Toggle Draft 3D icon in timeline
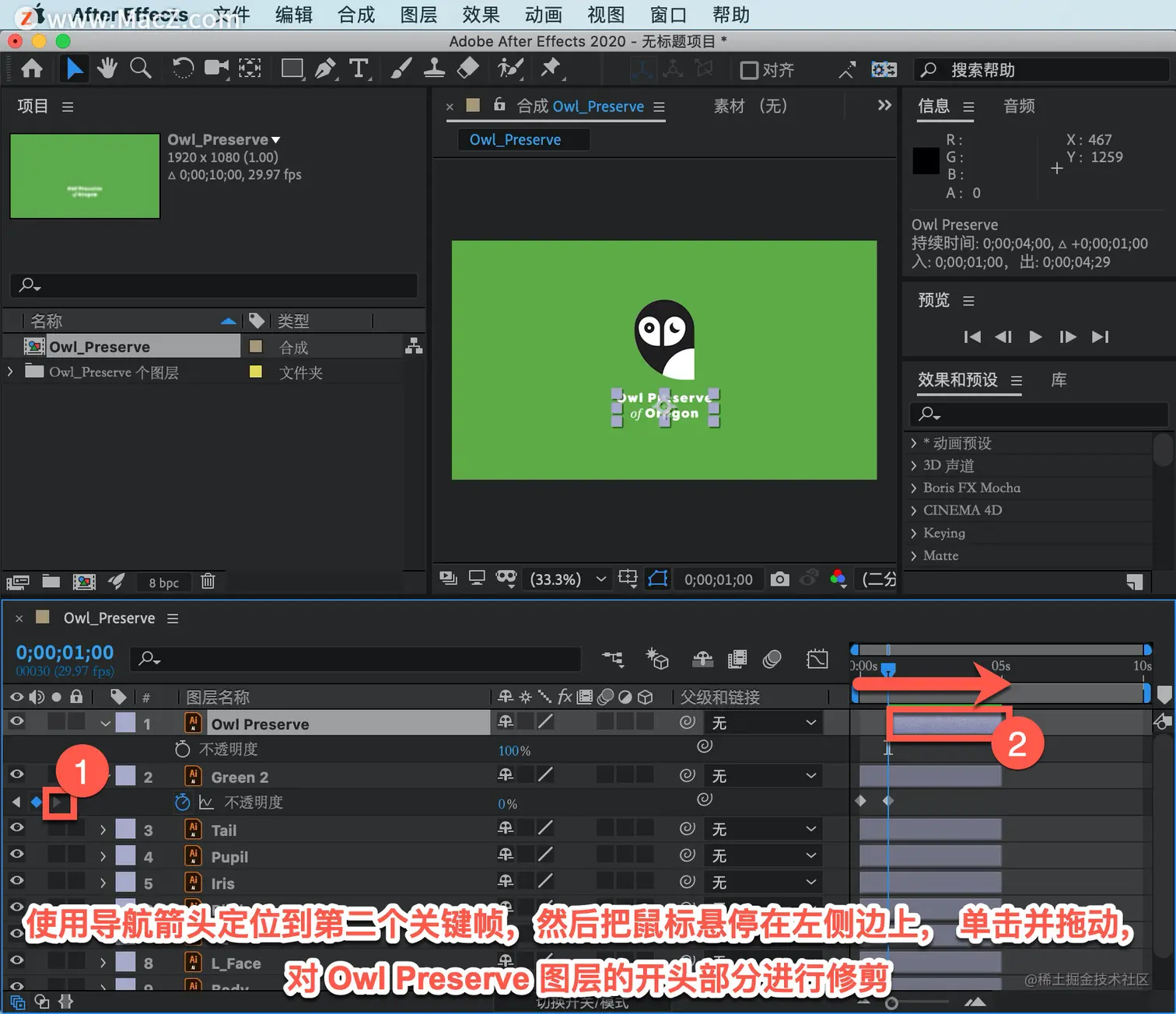The image size is (1176, 1014). tap(657, 659)
